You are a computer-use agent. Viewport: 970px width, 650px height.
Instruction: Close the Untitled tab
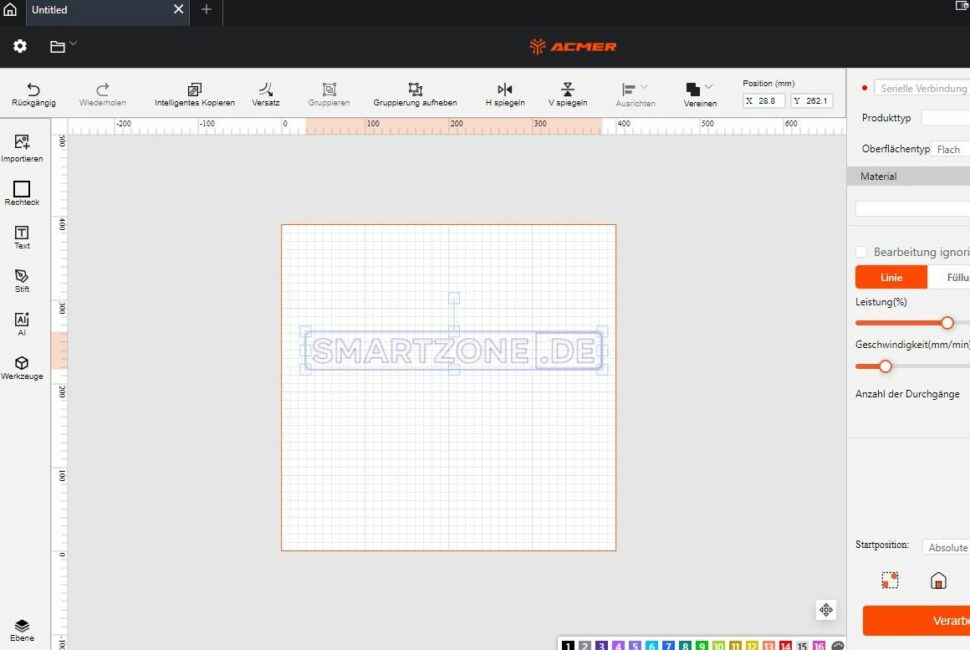(178, 9)
